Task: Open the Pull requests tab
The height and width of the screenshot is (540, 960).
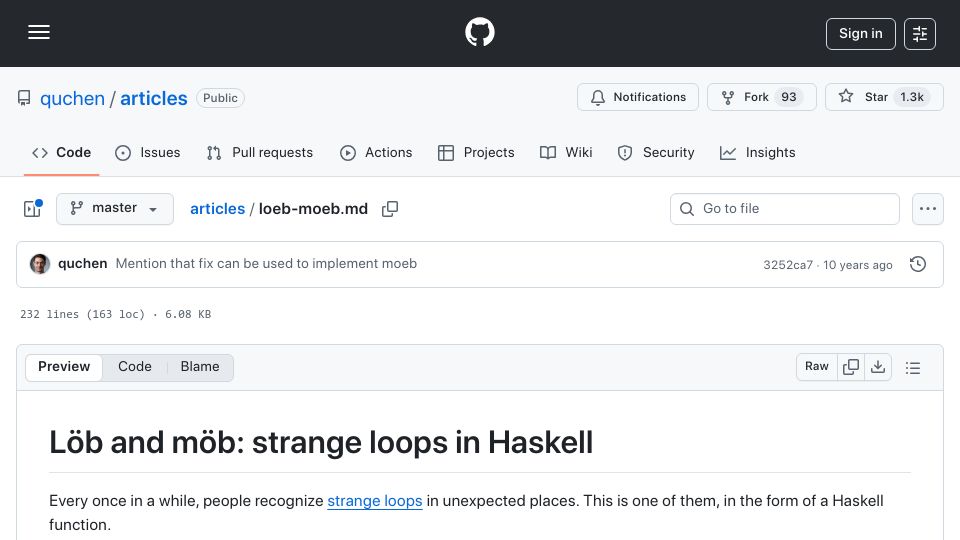Action: pyautogui.click(x=260, y=152)
